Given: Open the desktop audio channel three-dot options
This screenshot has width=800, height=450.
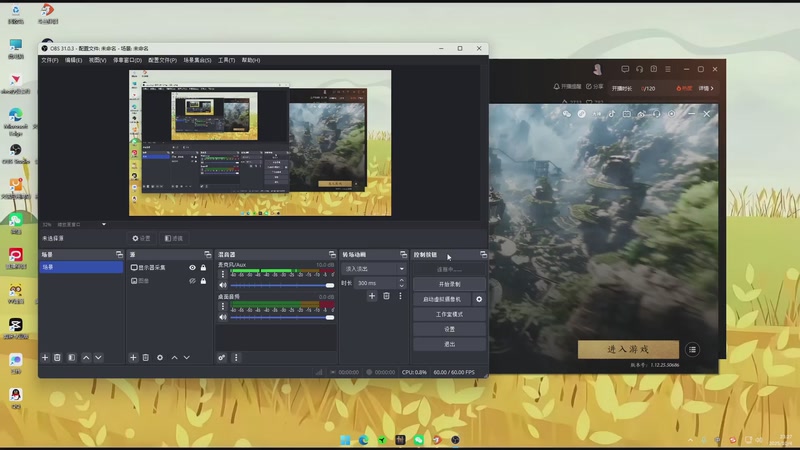Looking at the screenshot, I should pos(222,306).
